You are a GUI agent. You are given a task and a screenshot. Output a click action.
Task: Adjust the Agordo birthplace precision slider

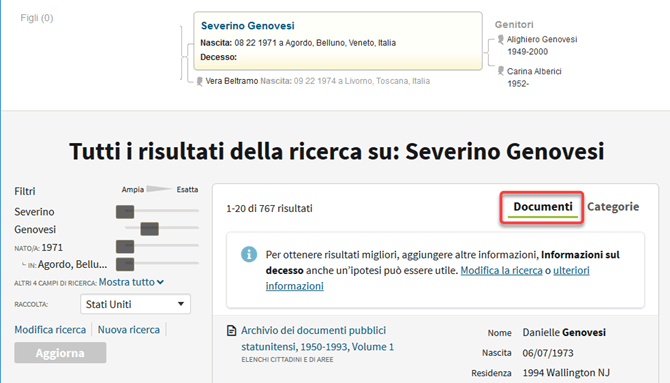coord(125,264)
